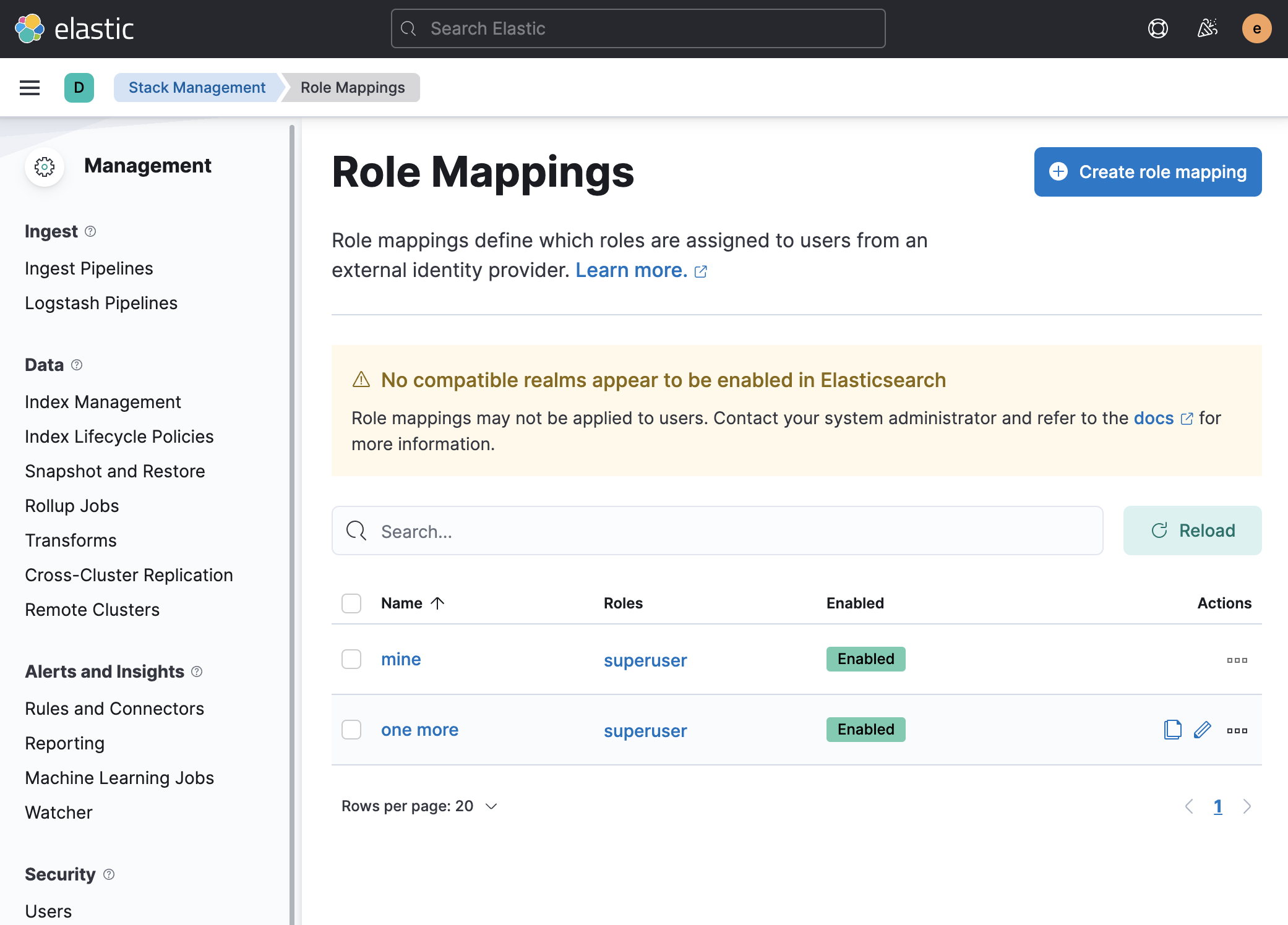Image resolution: width=1288 pixels, height=925 pixels.
Task: Open the newsfeed celebration icon
Action: tap(1207, 28)
